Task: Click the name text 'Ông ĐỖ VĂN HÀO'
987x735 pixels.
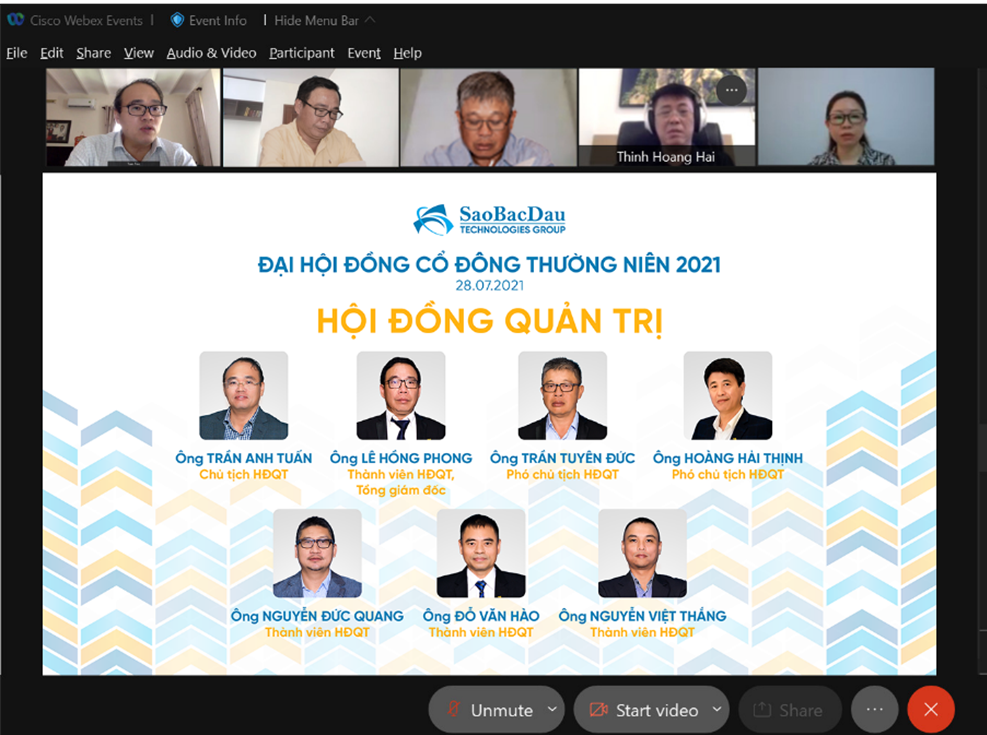Action: pos(481,615)
